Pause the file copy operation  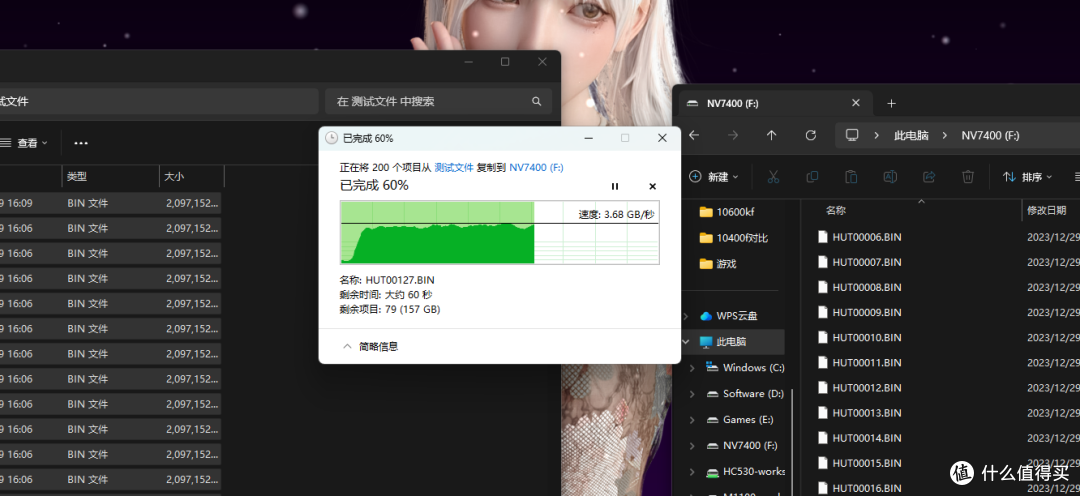(x=615, y=186)
